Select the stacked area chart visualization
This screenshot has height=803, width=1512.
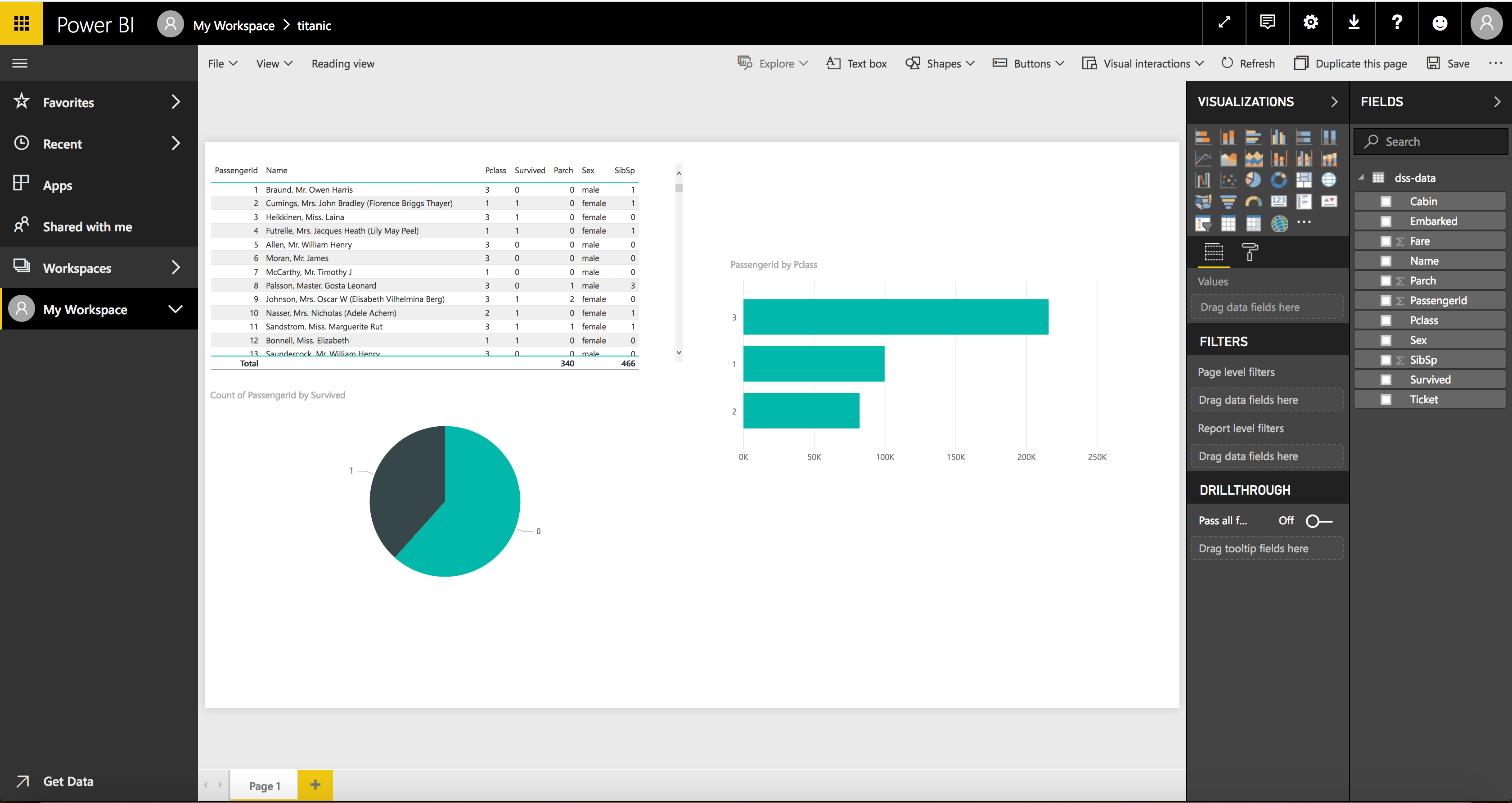1253,158
